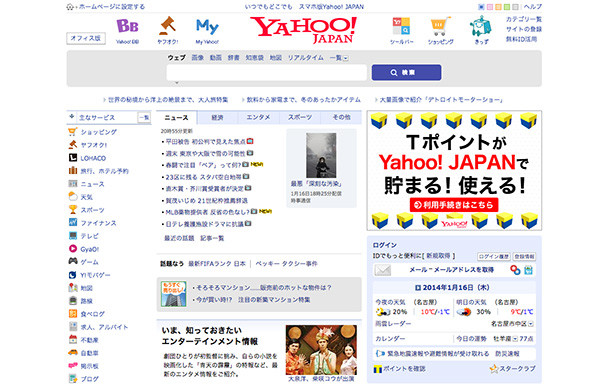Click the LOHACO icon in the sidebar

(x=73, y=157)
